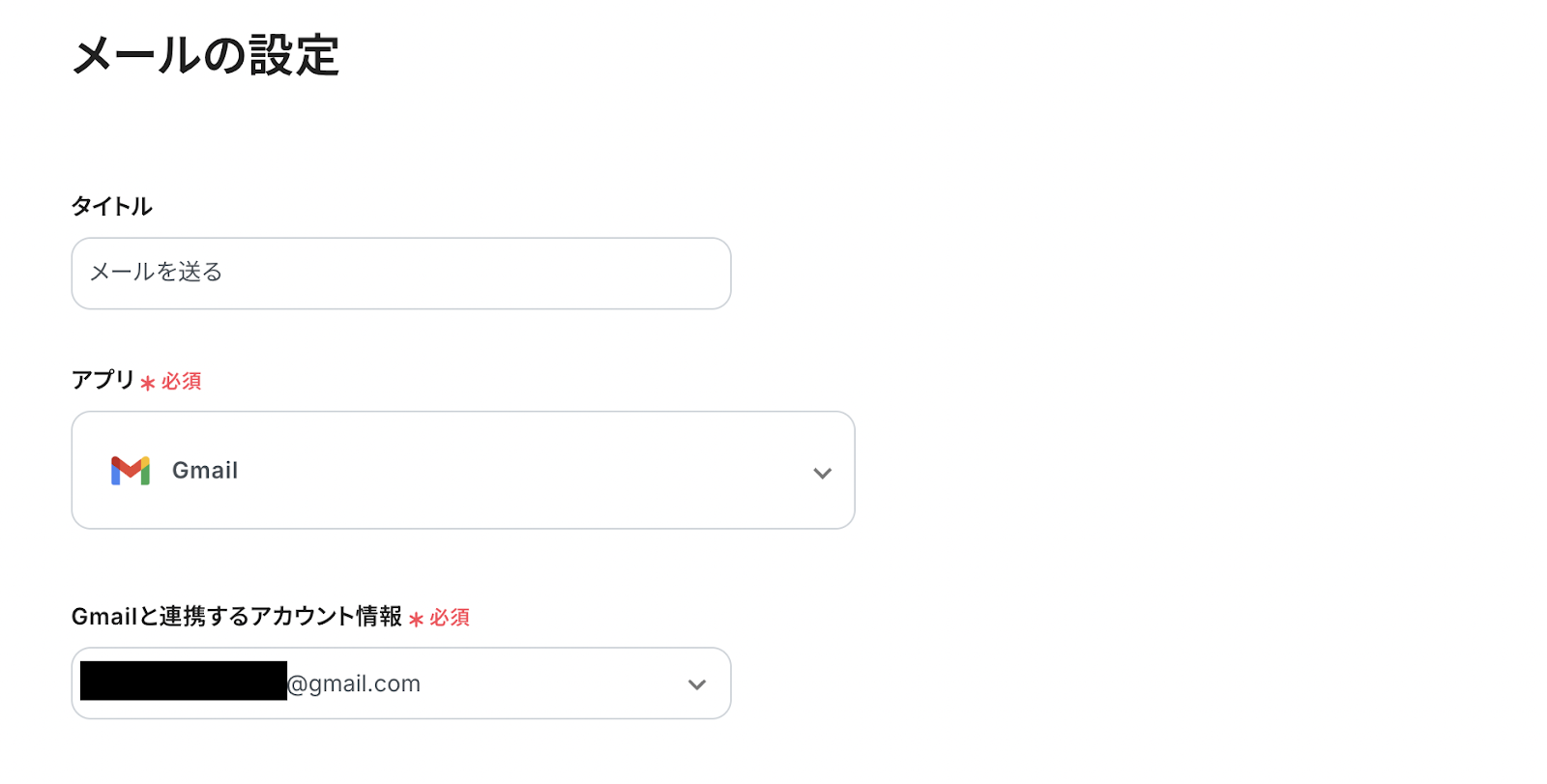1547x784 pixels.
Task: Click the 必須 marker beside アプリ
Action: coord(182,382)
